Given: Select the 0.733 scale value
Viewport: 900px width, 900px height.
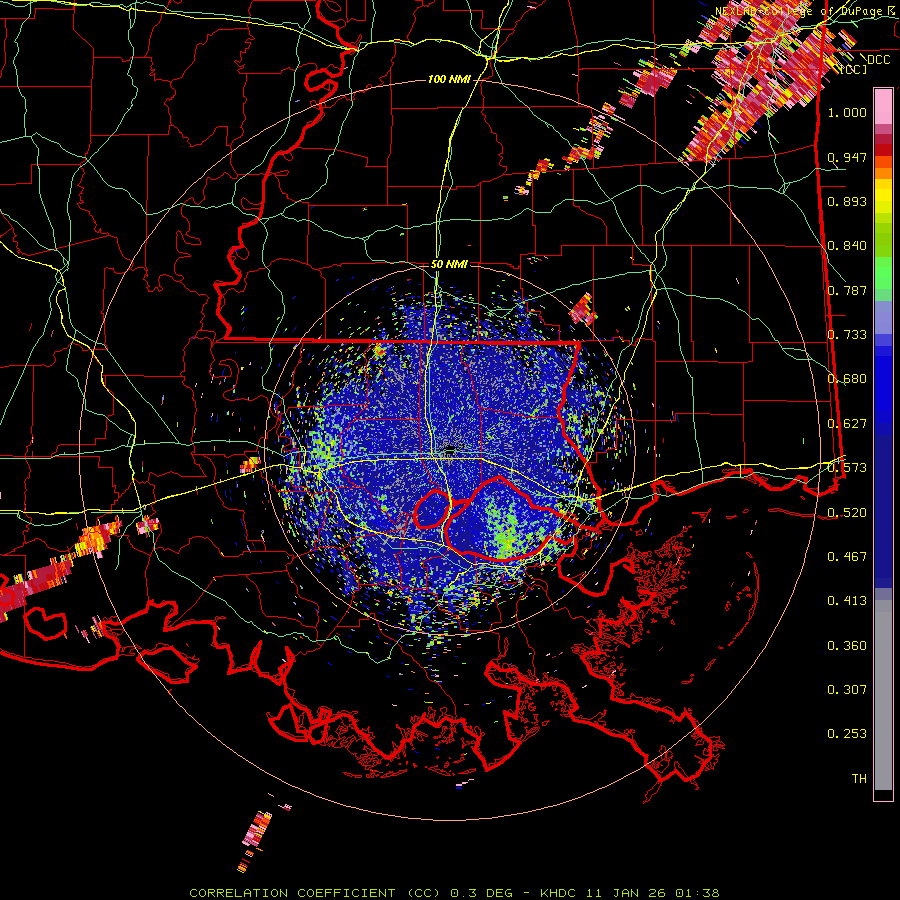Looking at the screenshot, I should (847, 334).
